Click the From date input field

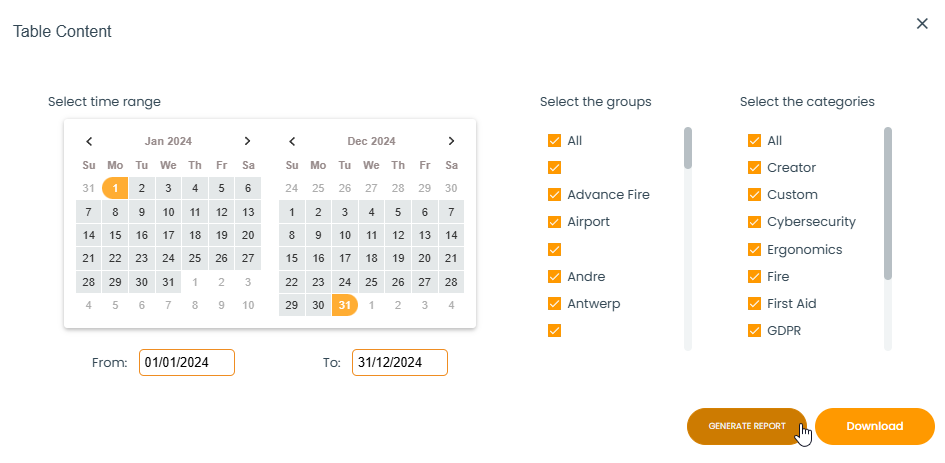coord(187,362)
